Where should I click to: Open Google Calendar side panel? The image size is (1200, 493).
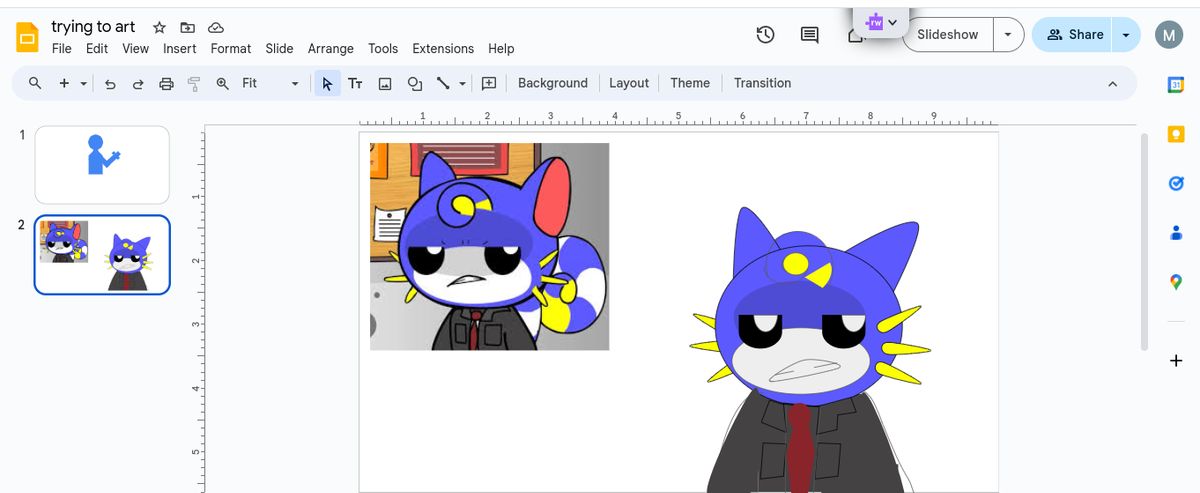pyautogui.click(x=1176, y=85)
